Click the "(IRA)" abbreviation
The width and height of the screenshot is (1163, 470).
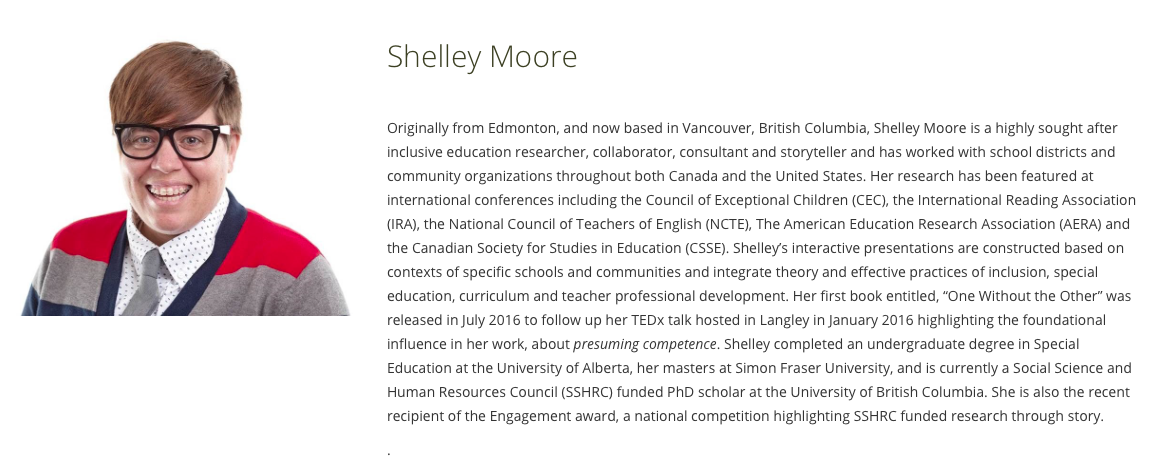click(404, 224)
